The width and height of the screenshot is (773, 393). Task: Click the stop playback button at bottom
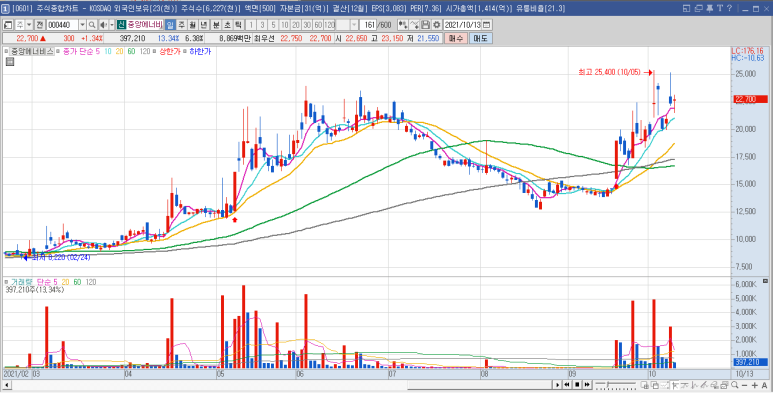[x=577, y=385]
